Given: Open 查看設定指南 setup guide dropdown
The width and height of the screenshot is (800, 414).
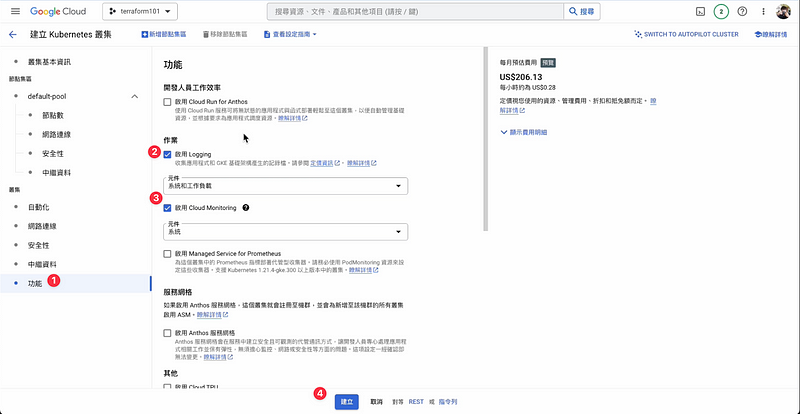Looking at the screenshot, I should pos(290,35).
